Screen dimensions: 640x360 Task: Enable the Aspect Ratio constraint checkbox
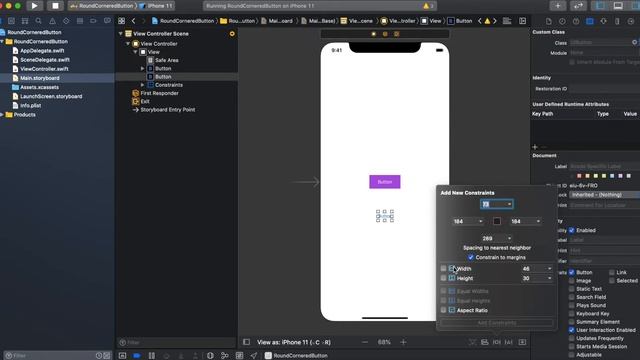click(443, 310)
